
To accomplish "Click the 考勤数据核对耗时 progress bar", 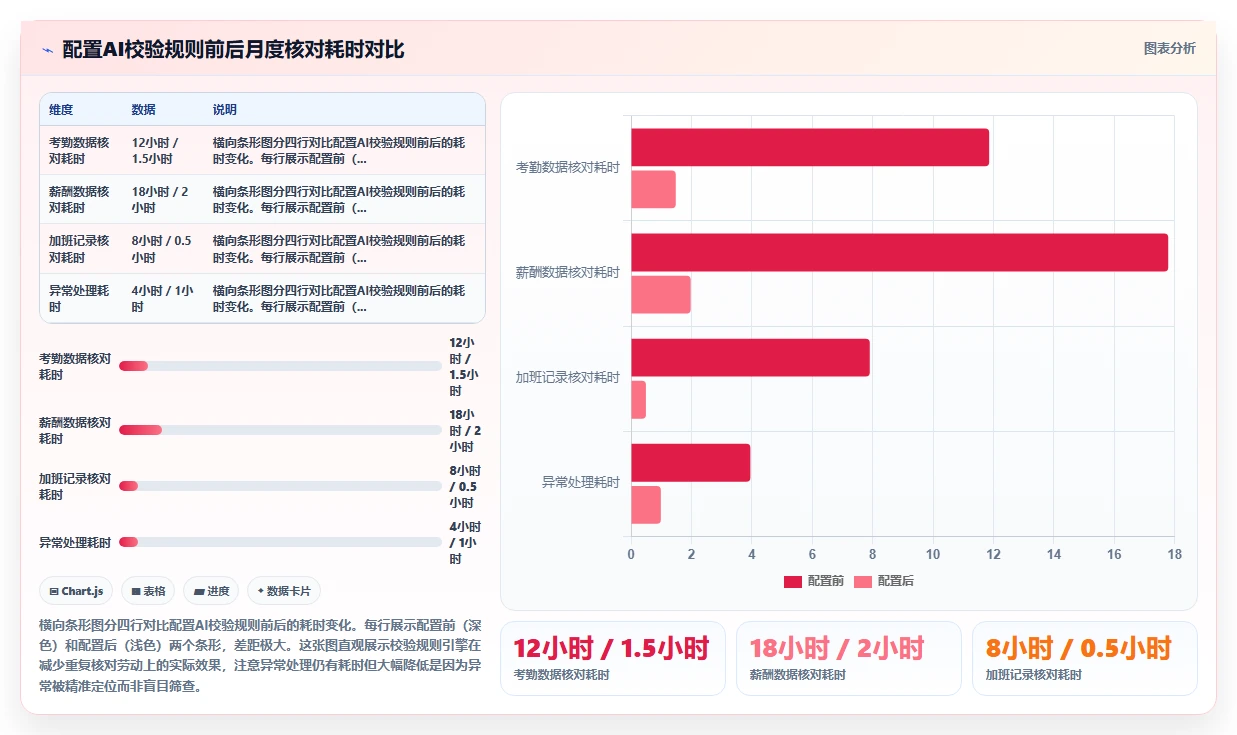I will click(280, 366).
